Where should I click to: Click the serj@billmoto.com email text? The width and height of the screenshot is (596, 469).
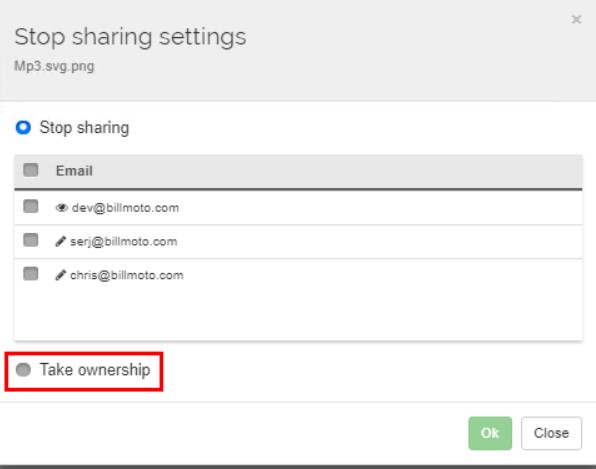[x=124, y=241]
